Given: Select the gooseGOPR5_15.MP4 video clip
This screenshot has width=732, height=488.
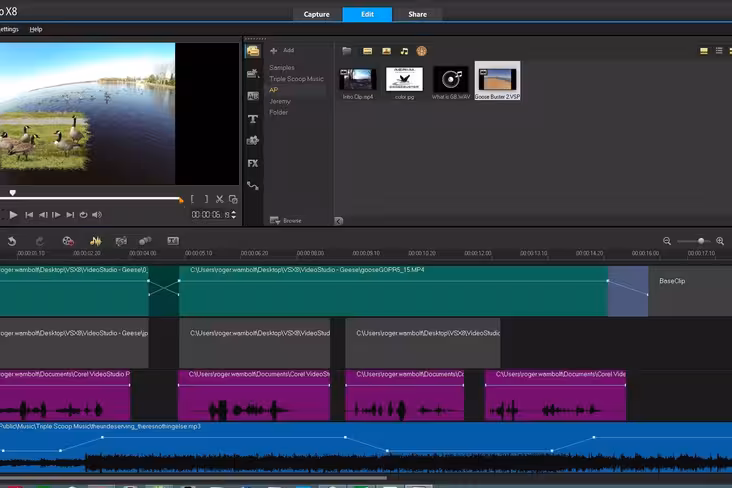Looking at the screenshot, I should (x=393, y=291).
